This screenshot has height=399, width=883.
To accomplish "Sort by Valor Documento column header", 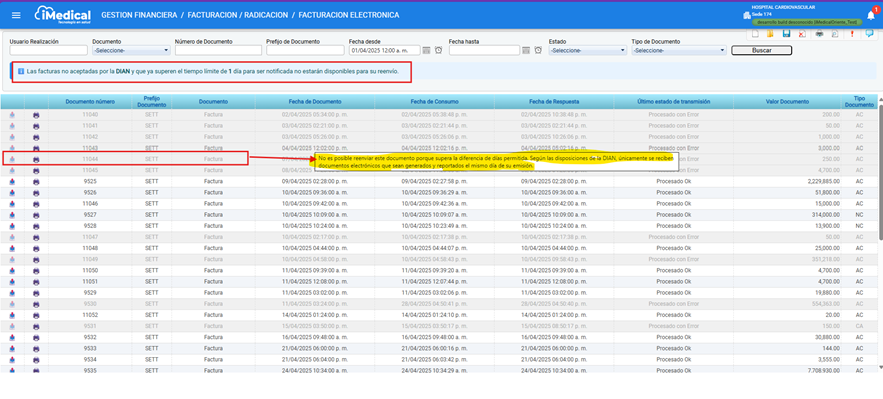I will (x=787, y=102).
